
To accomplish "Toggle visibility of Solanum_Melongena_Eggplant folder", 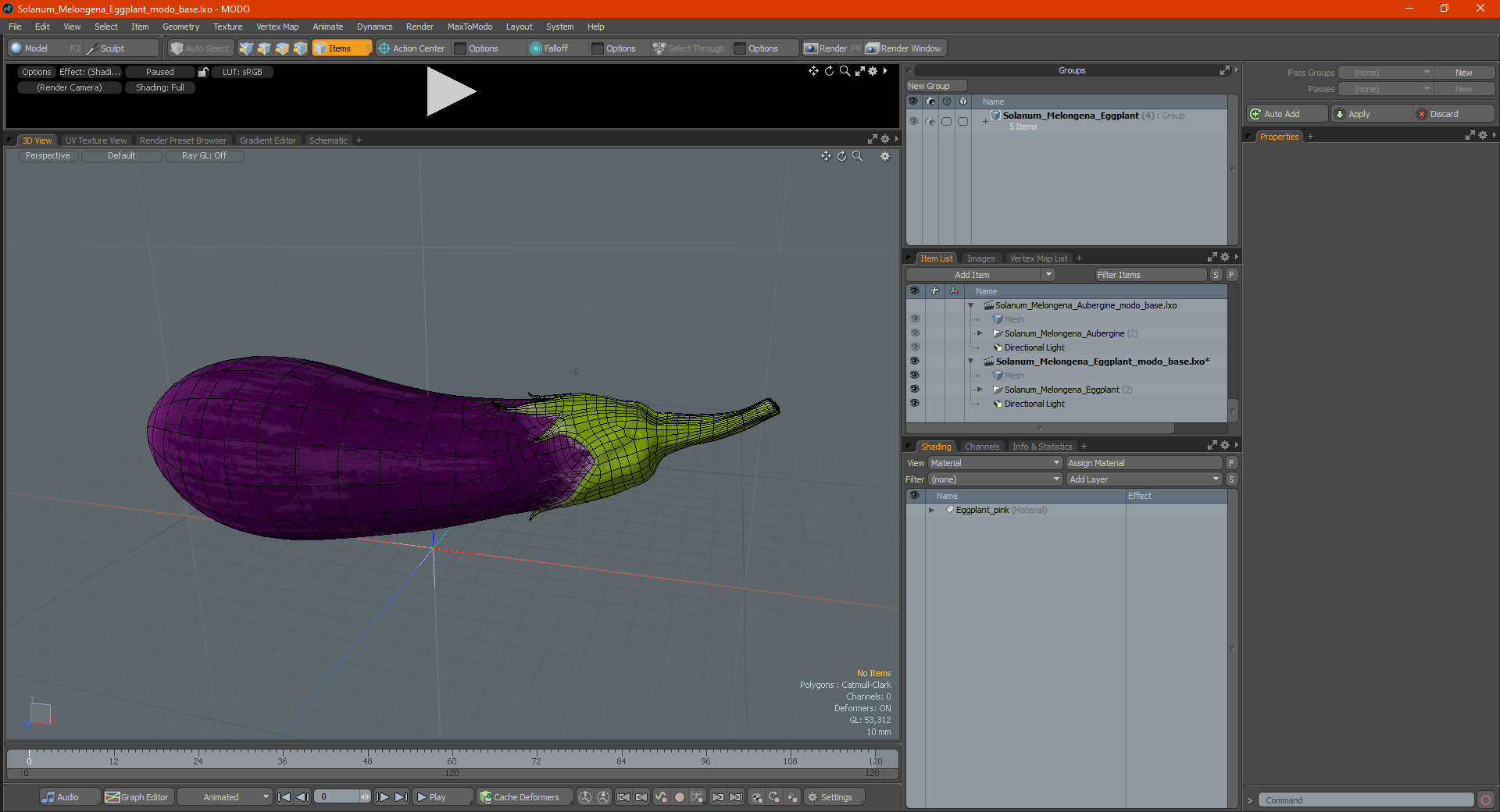I will coord(914,390).
